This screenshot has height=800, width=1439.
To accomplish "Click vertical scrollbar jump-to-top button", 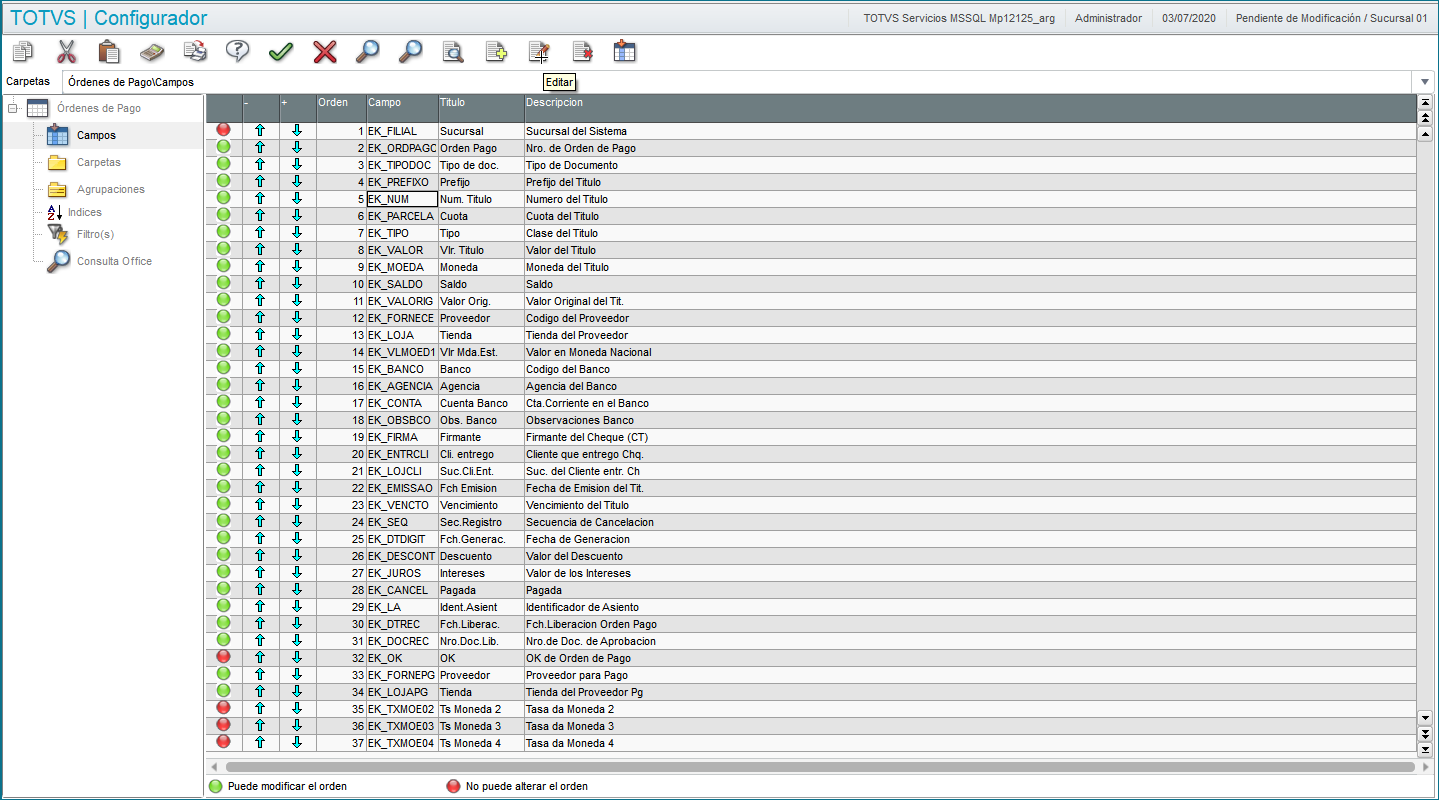I will coord(1425,102).
